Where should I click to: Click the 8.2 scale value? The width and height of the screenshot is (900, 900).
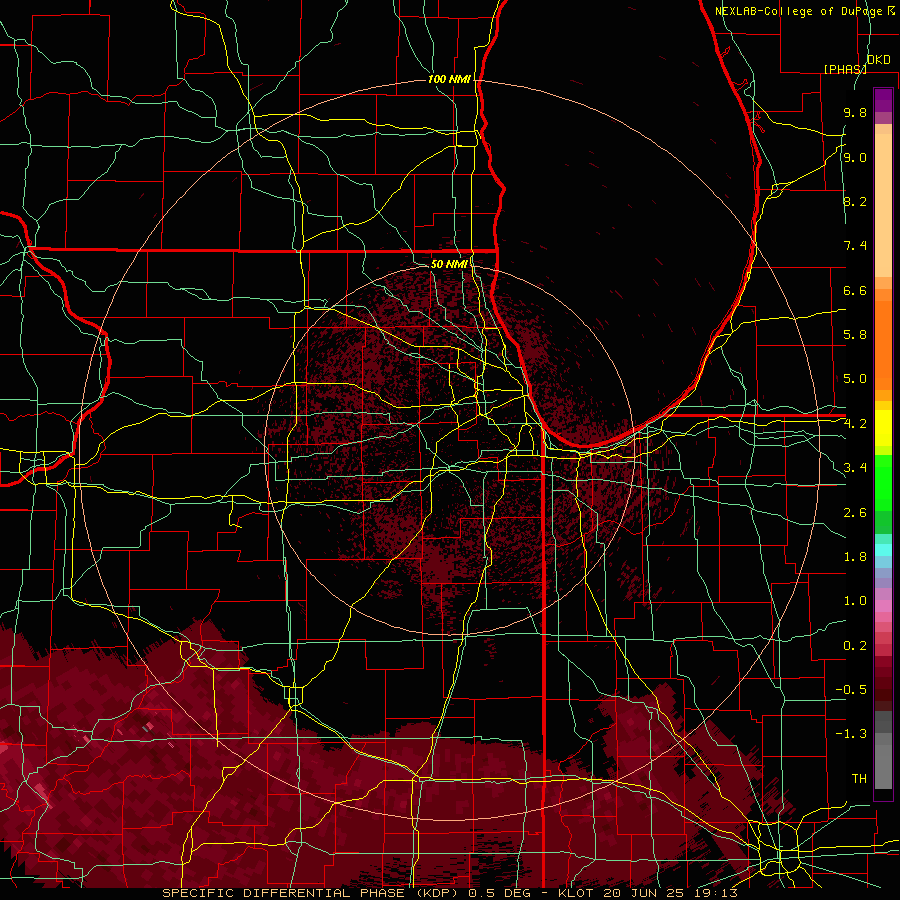point(855,201)
